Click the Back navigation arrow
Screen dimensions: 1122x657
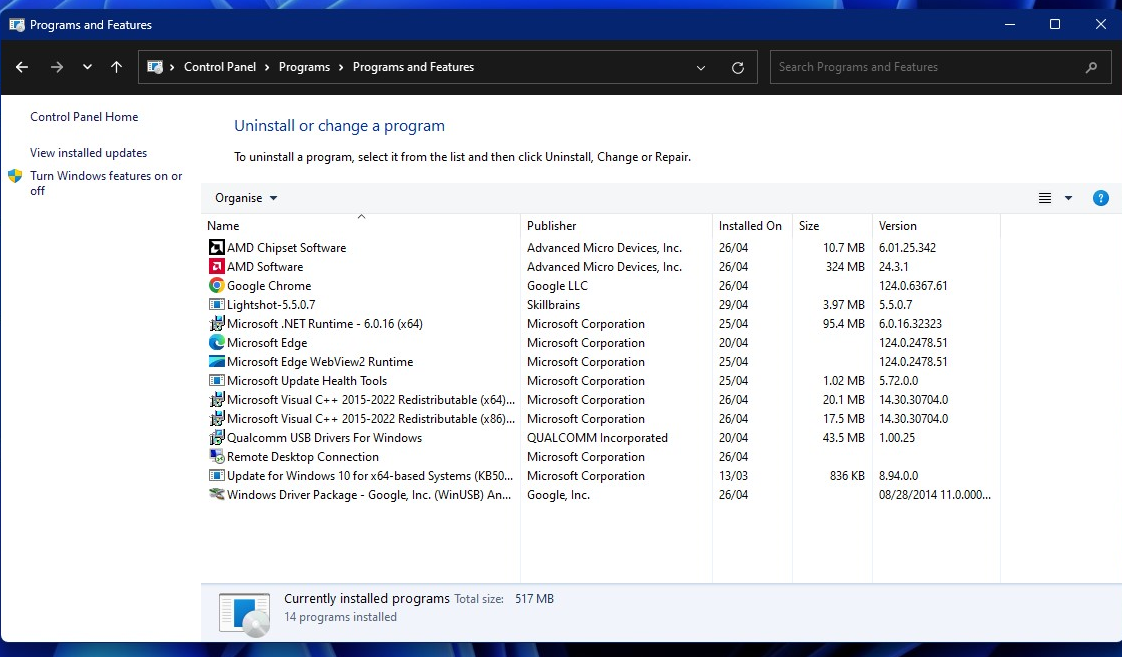(x=22, y=67)
